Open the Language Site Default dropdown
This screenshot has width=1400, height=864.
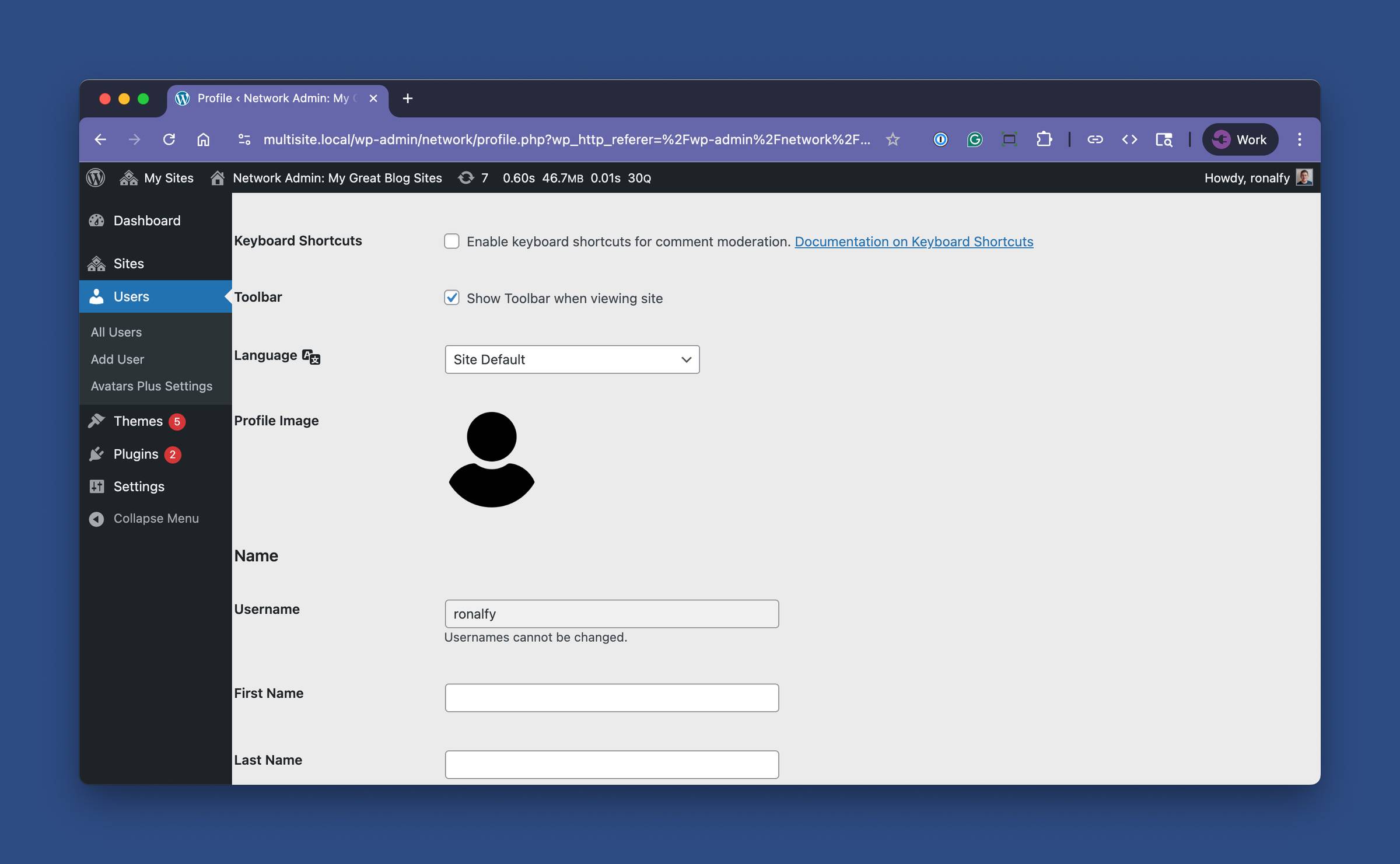(x=572, y=359)
